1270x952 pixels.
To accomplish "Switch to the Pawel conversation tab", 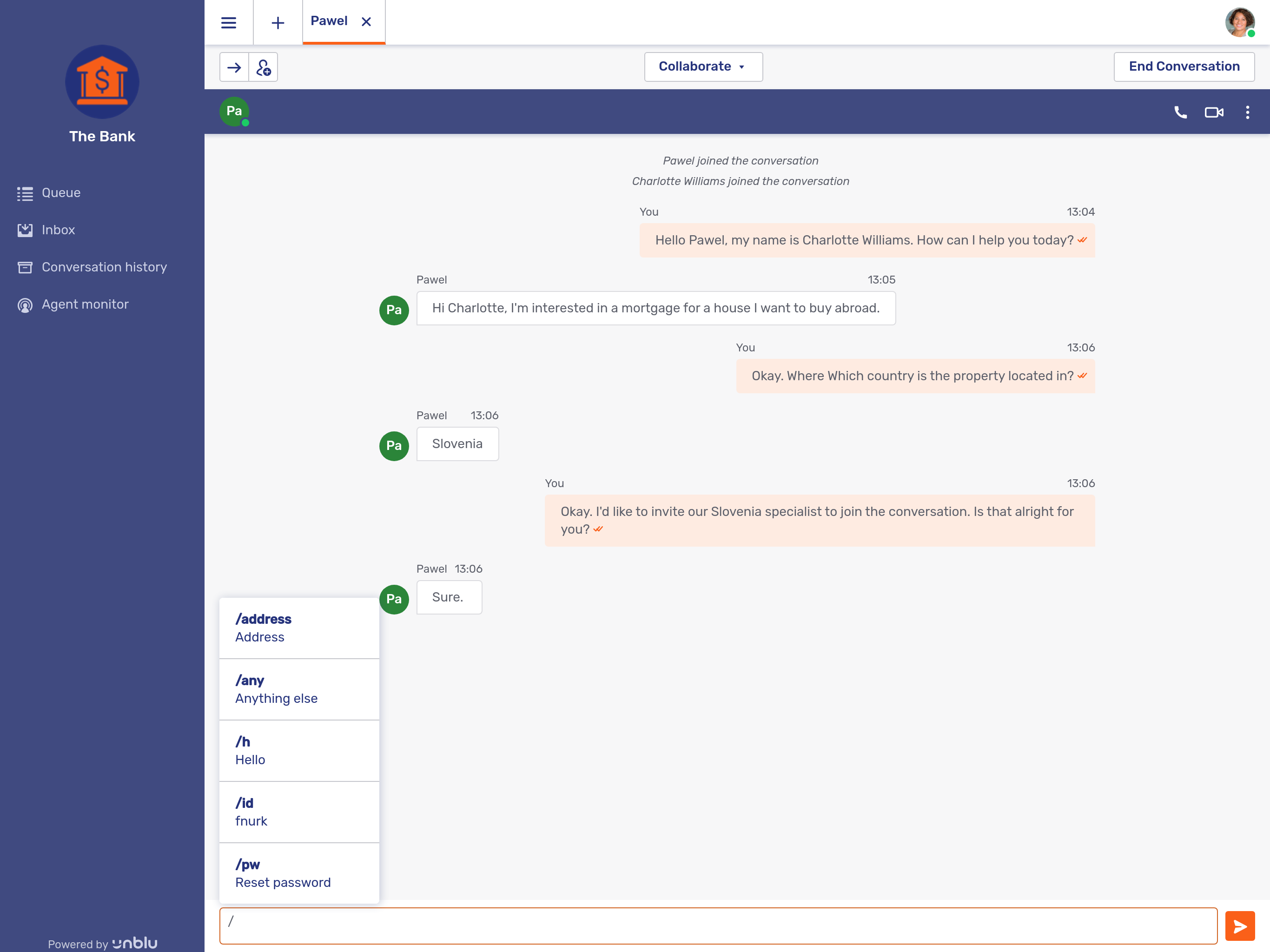I will pyautogui.click(x=329, y=21).
